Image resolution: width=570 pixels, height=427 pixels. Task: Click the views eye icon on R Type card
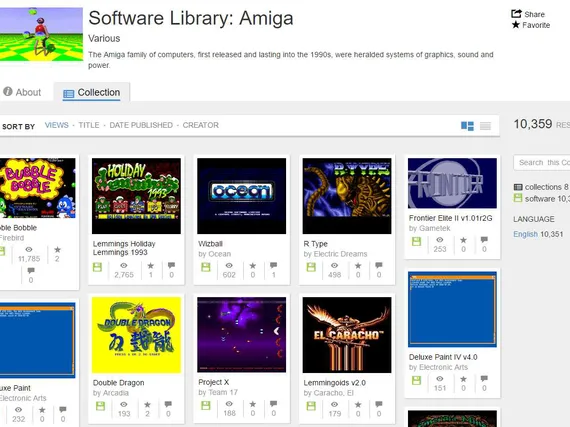click(x=334, y=266)
